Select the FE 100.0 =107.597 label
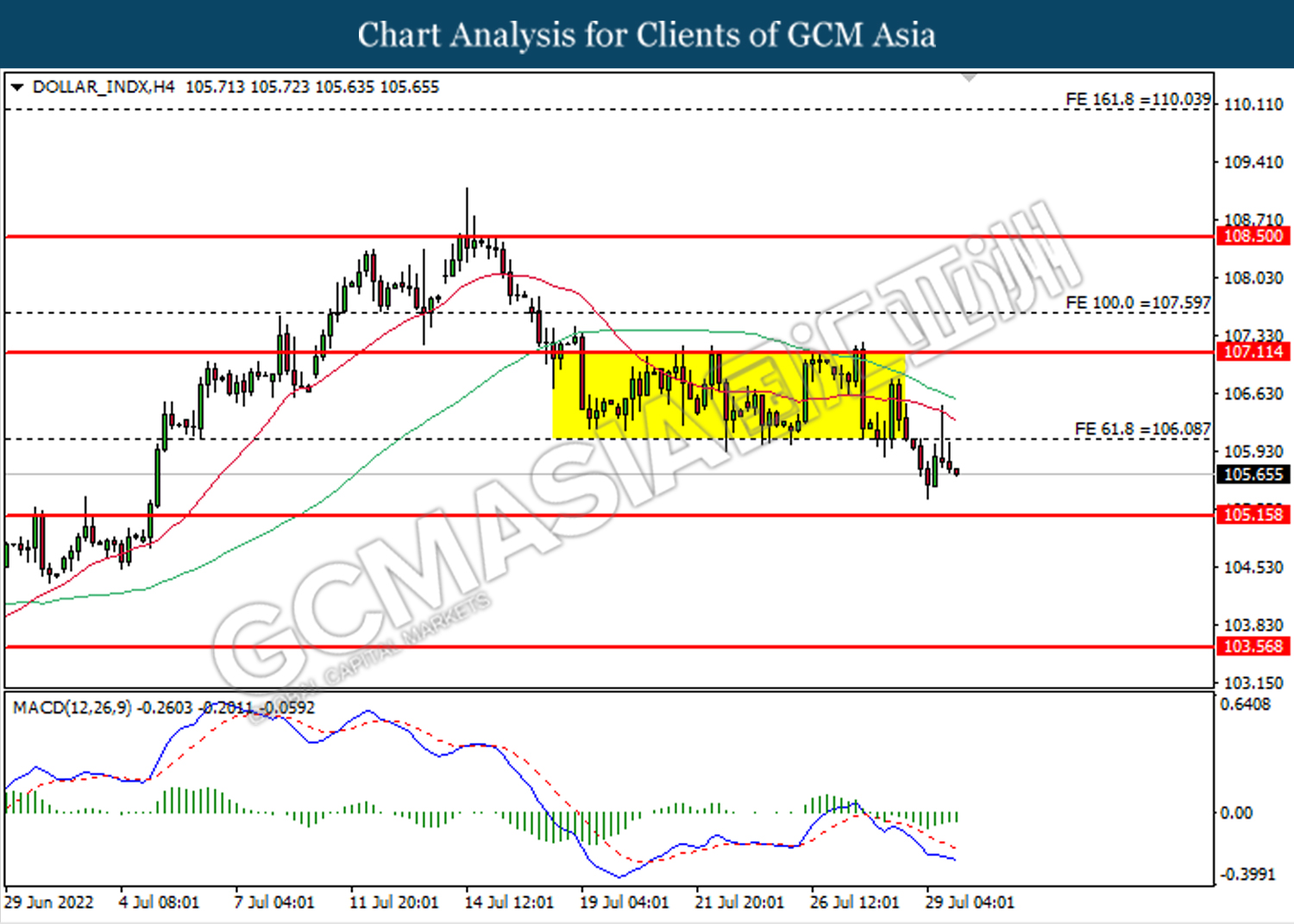The image size is (1294, 924). [x=1138, y=303]
